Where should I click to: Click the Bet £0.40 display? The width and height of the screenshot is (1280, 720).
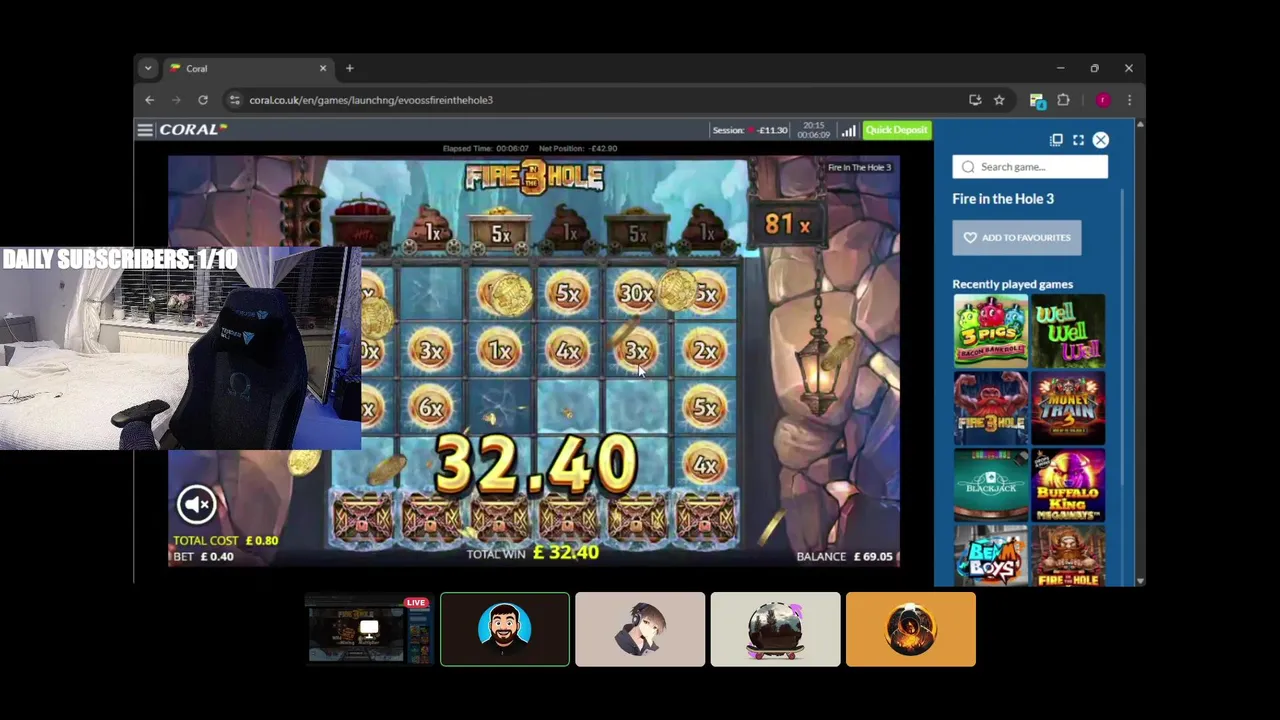coord(204,556)
